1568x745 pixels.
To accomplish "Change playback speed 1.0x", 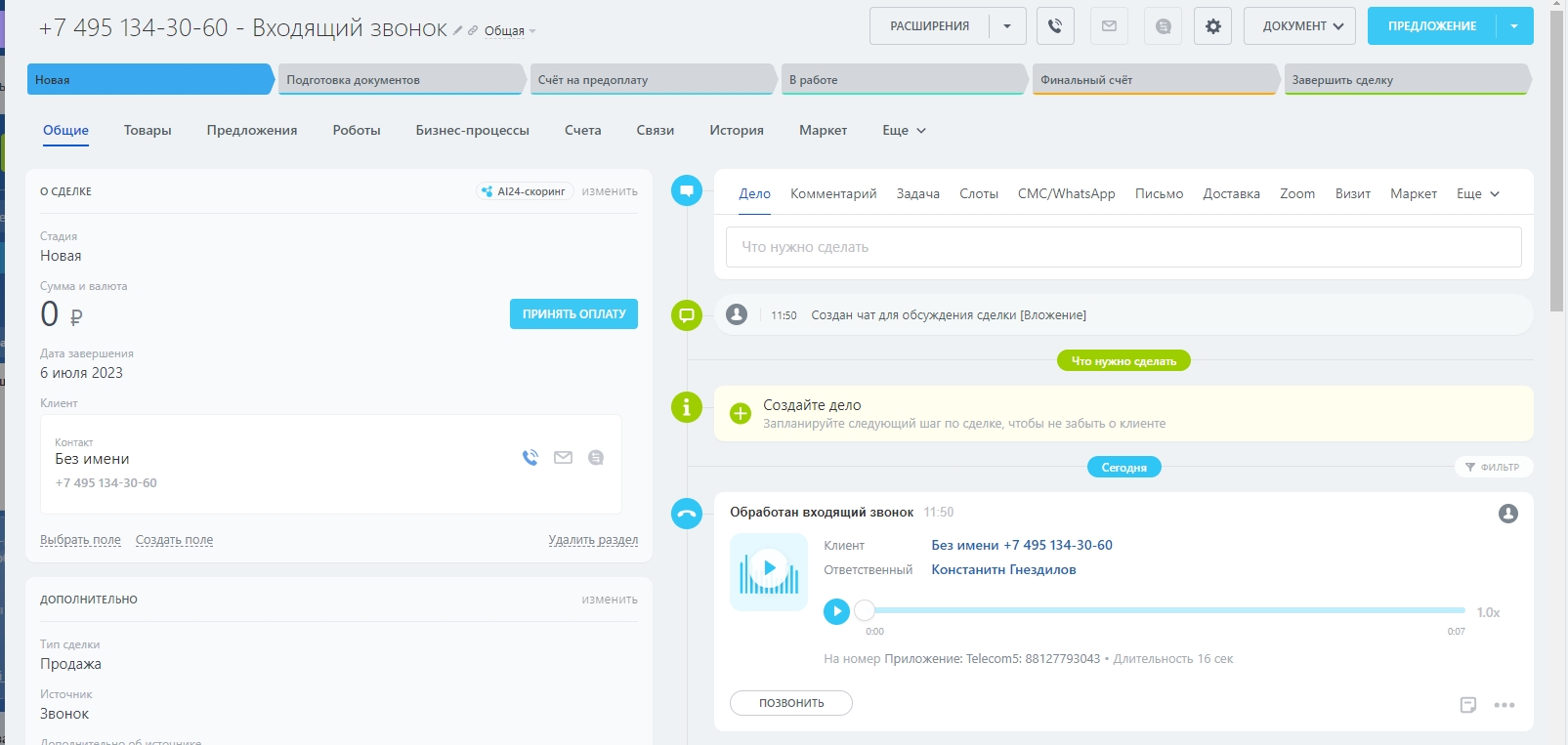I will 1488,612.
